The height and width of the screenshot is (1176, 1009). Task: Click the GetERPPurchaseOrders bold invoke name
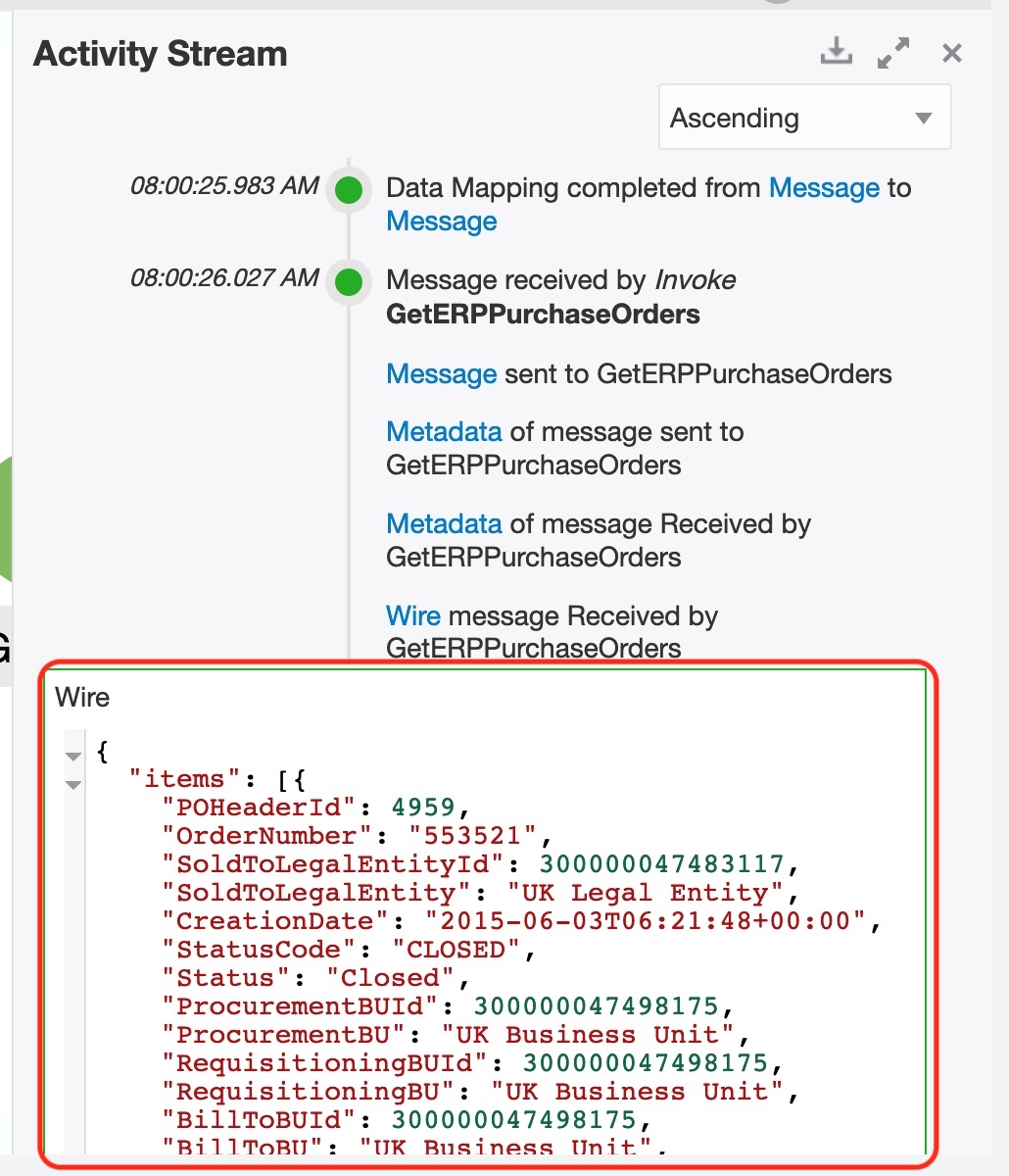(x=544, y=315)
